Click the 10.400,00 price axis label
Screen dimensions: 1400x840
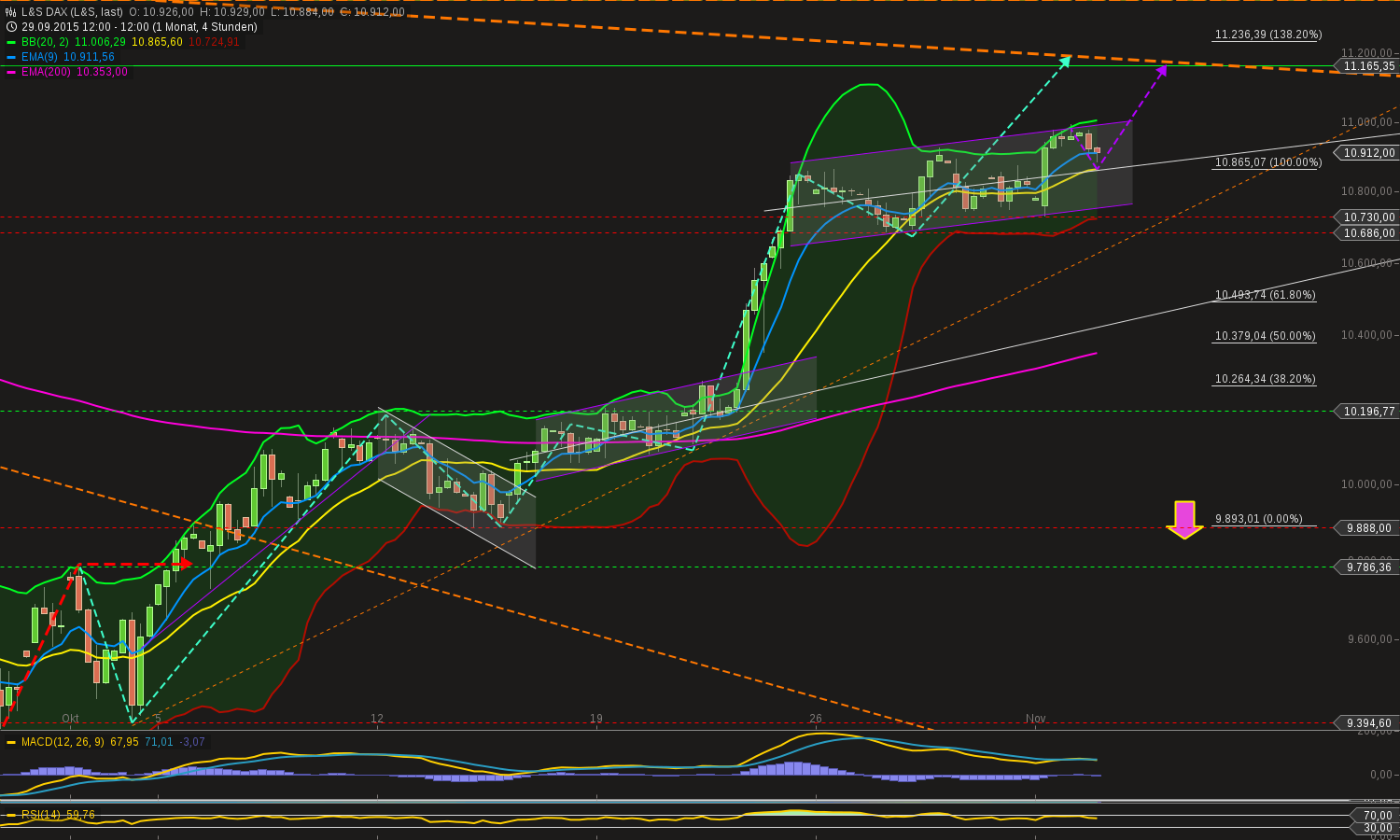tap(1366, 334)
